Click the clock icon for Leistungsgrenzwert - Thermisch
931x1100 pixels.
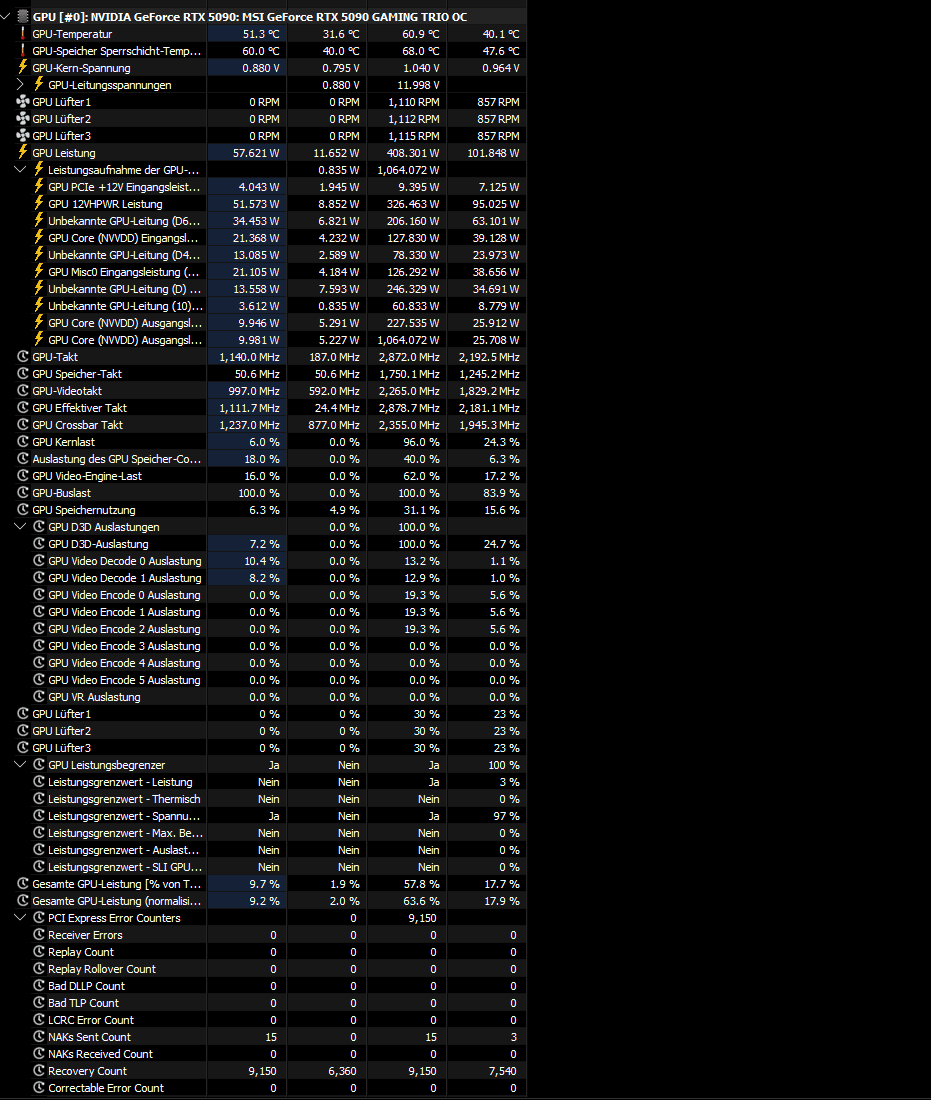click(x=39, y=798)
